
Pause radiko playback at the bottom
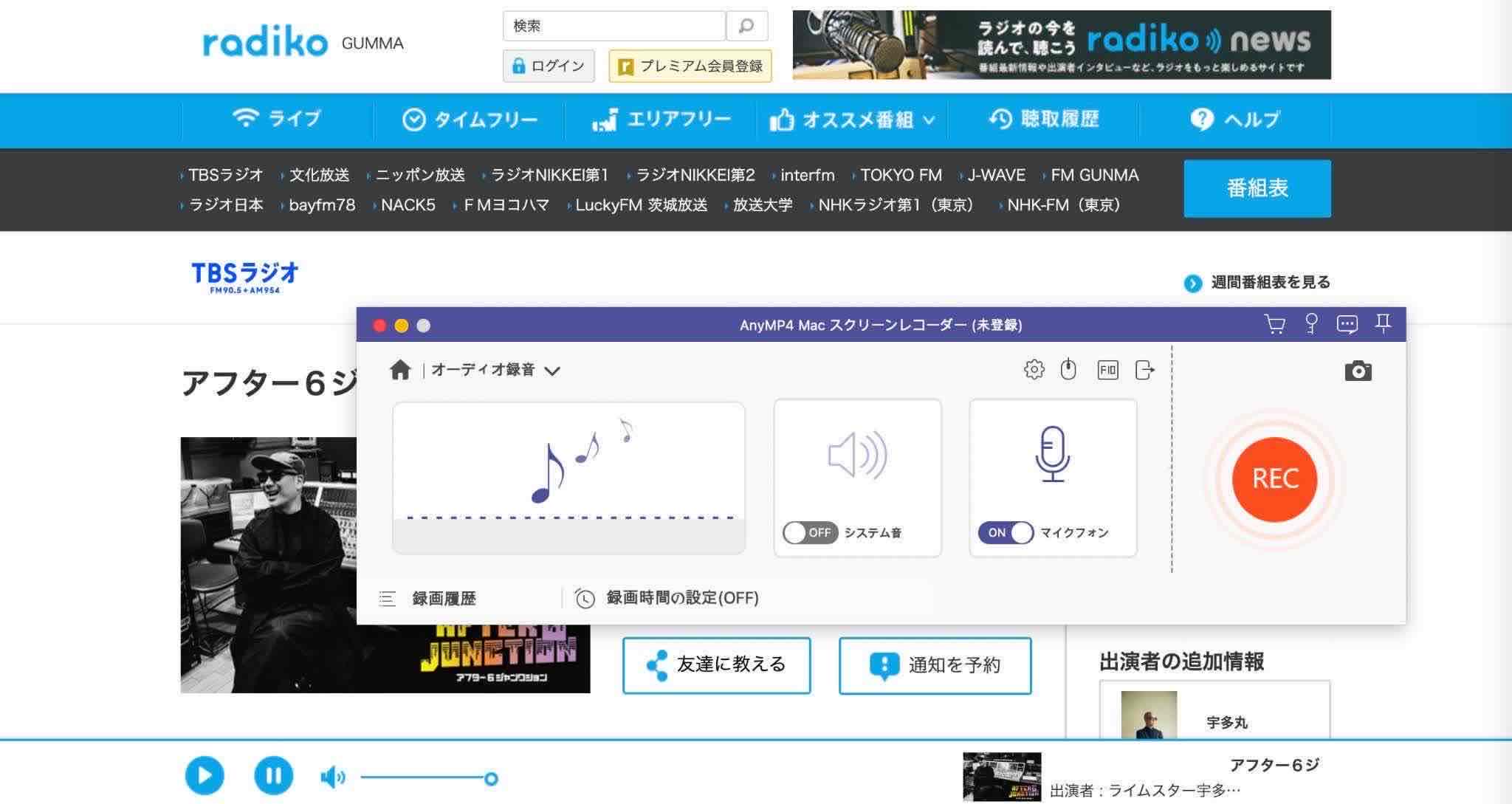(273, 776)
